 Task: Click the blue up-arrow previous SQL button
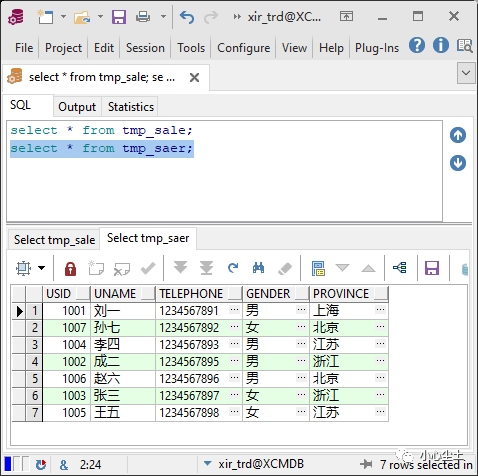tap(458, 135)
